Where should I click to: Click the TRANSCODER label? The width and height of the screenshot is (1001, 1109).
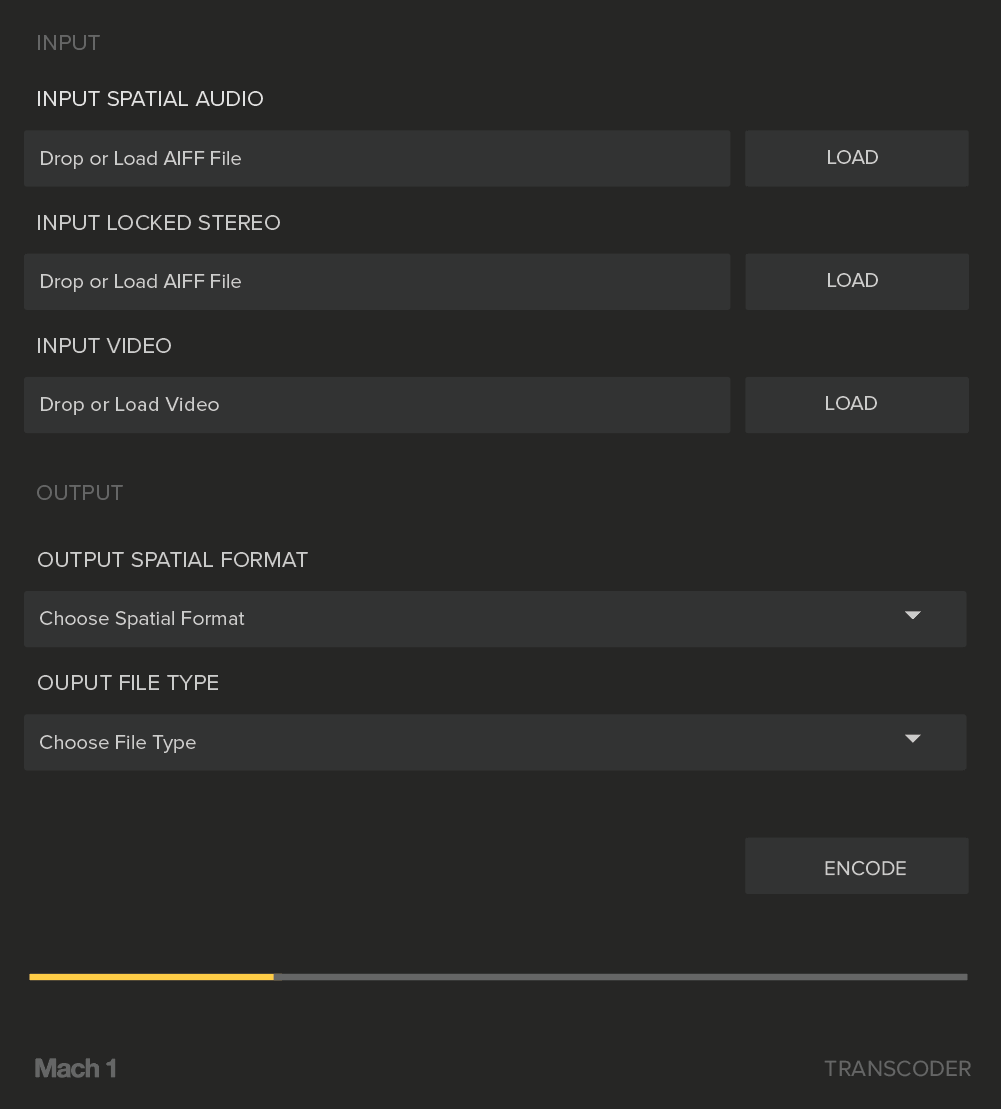(898, 1069)
